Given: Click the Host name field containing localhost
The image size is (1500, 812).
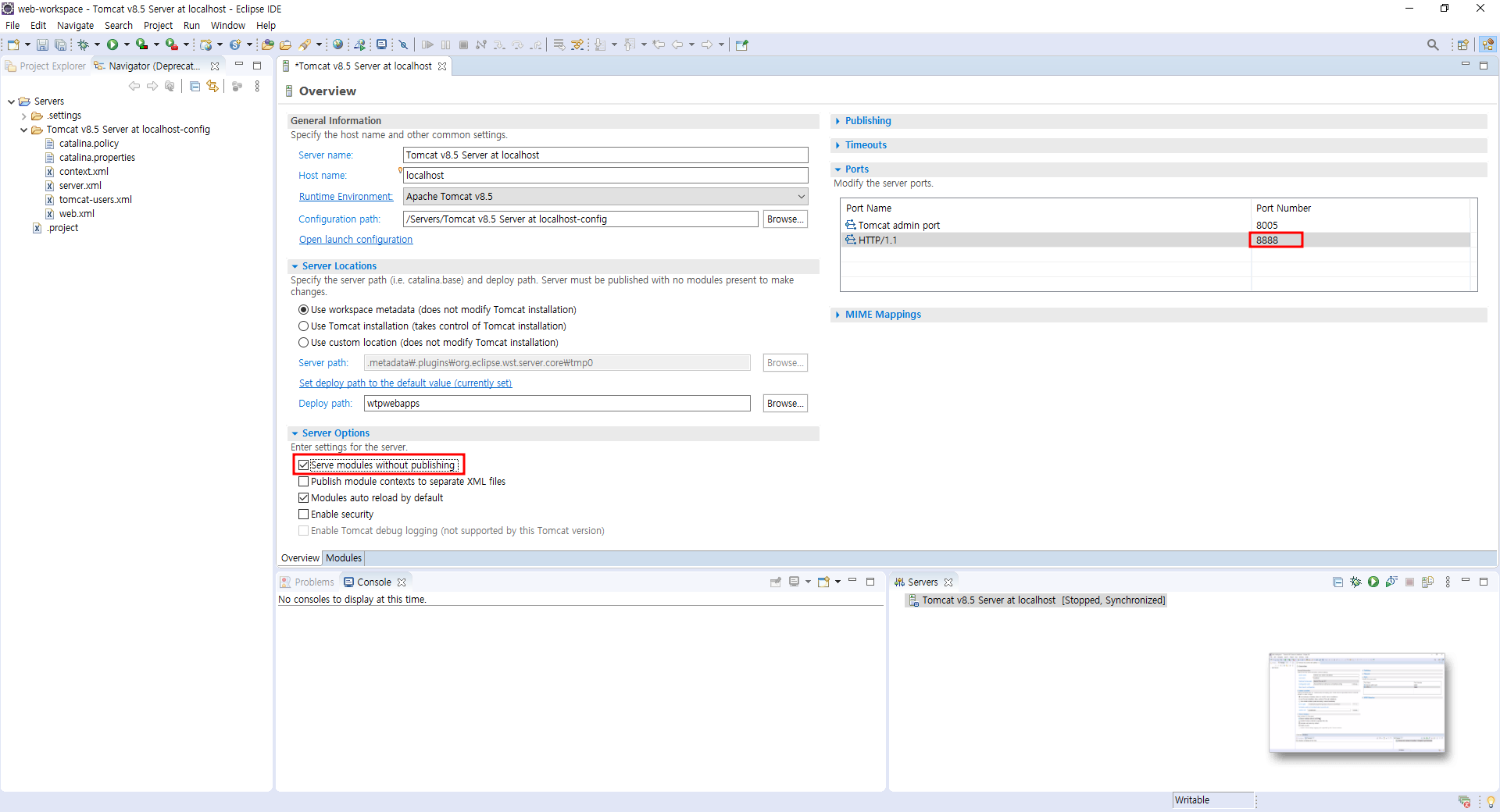Looking at the screenshot, I should [x=605, y=176].
